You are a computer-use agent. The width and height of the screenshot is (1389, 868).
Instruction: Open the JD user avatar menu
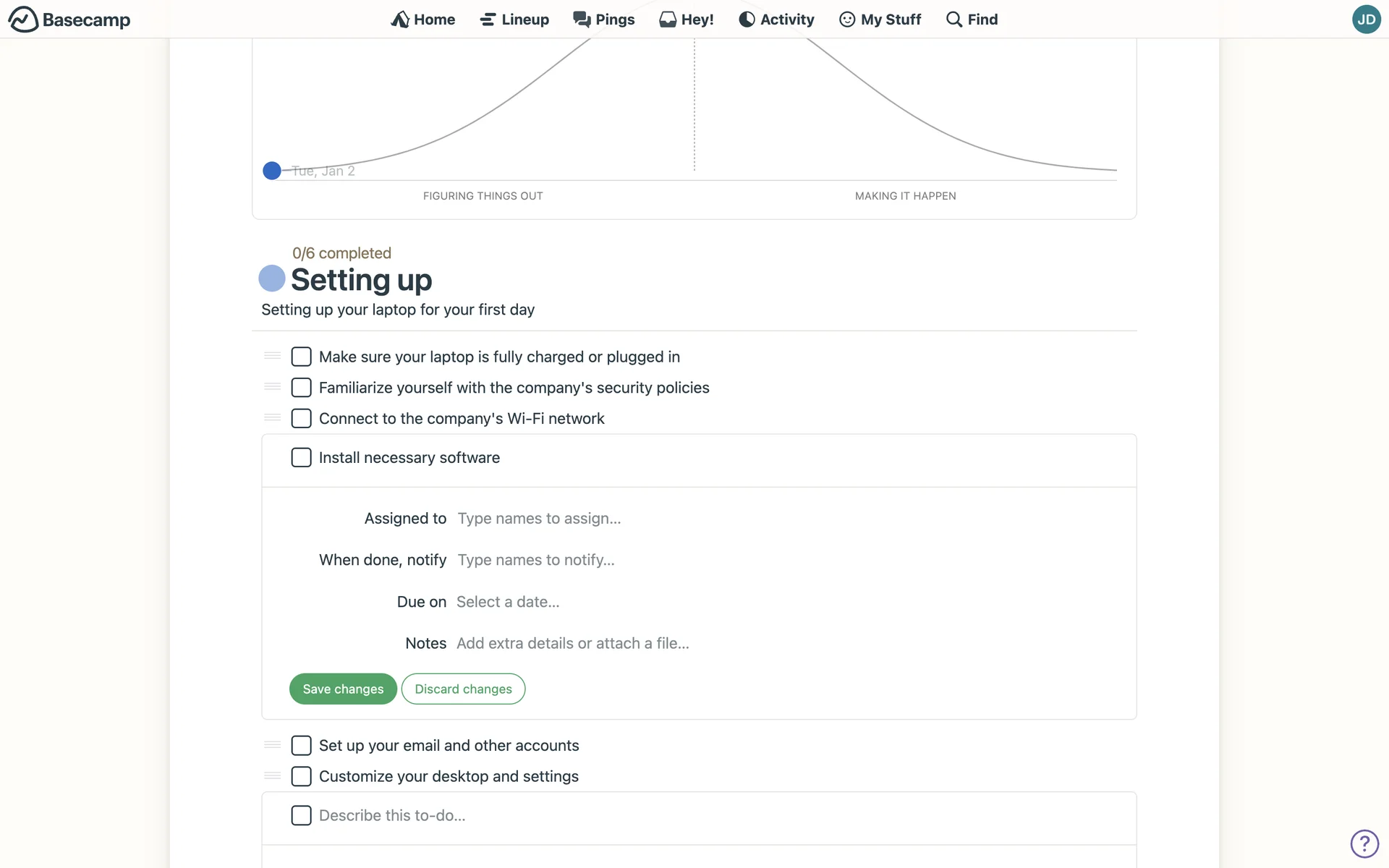pos(1366,20)
